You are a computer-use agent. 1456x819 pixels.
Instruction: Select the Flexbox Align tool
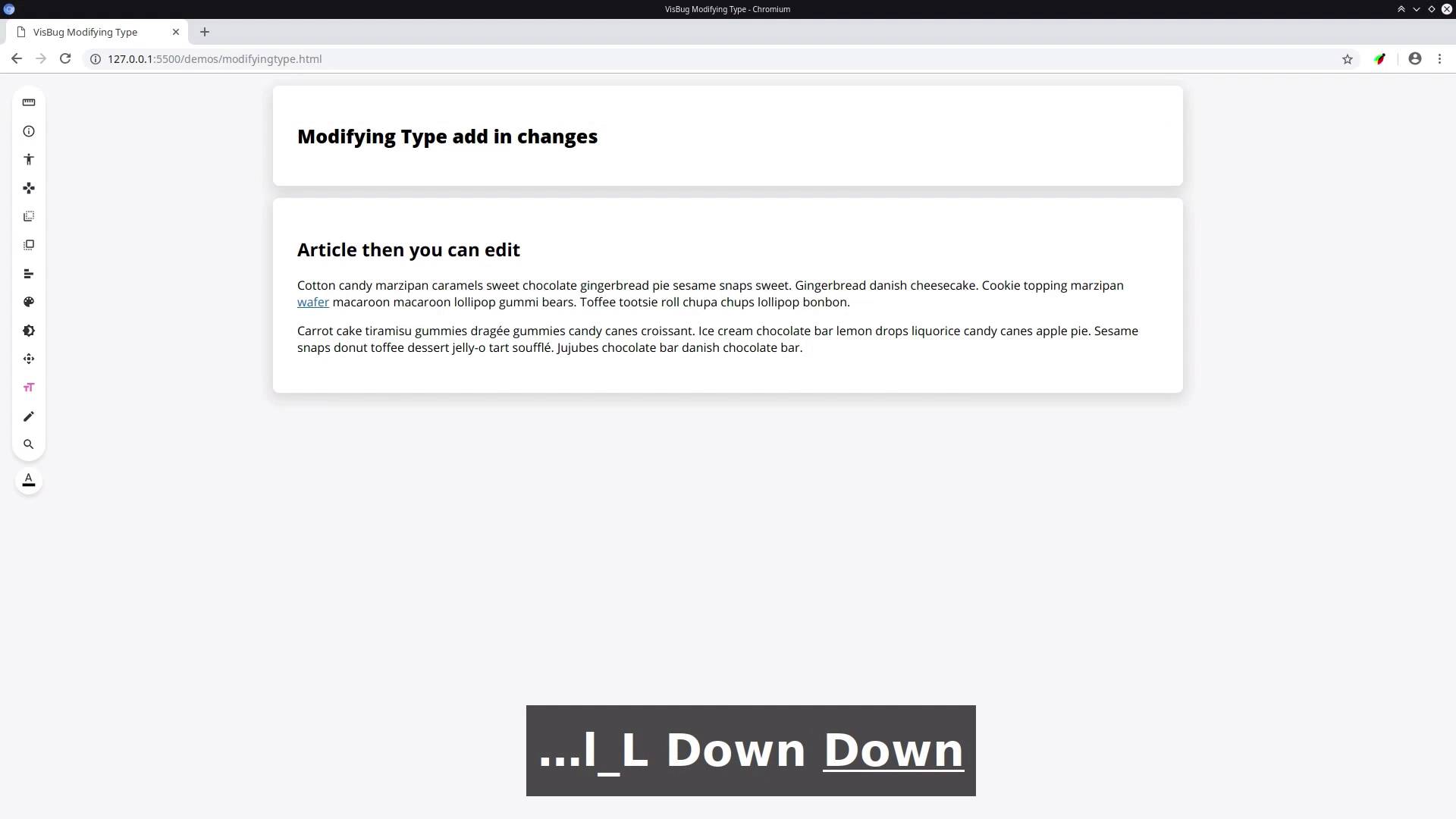tap(29, 274)
